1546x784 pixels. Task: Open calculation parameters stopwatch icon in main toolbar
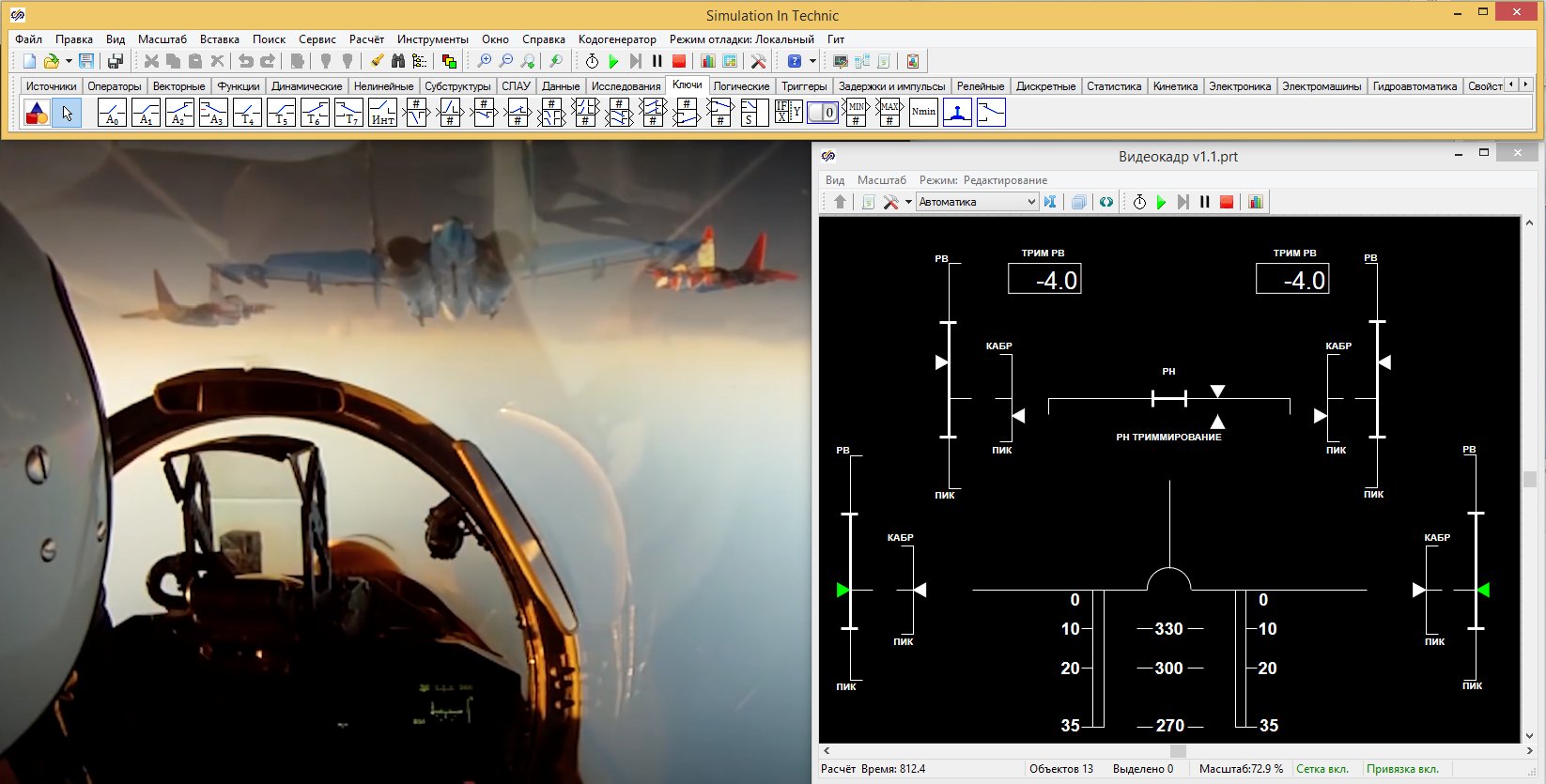[x=592, y=61]
